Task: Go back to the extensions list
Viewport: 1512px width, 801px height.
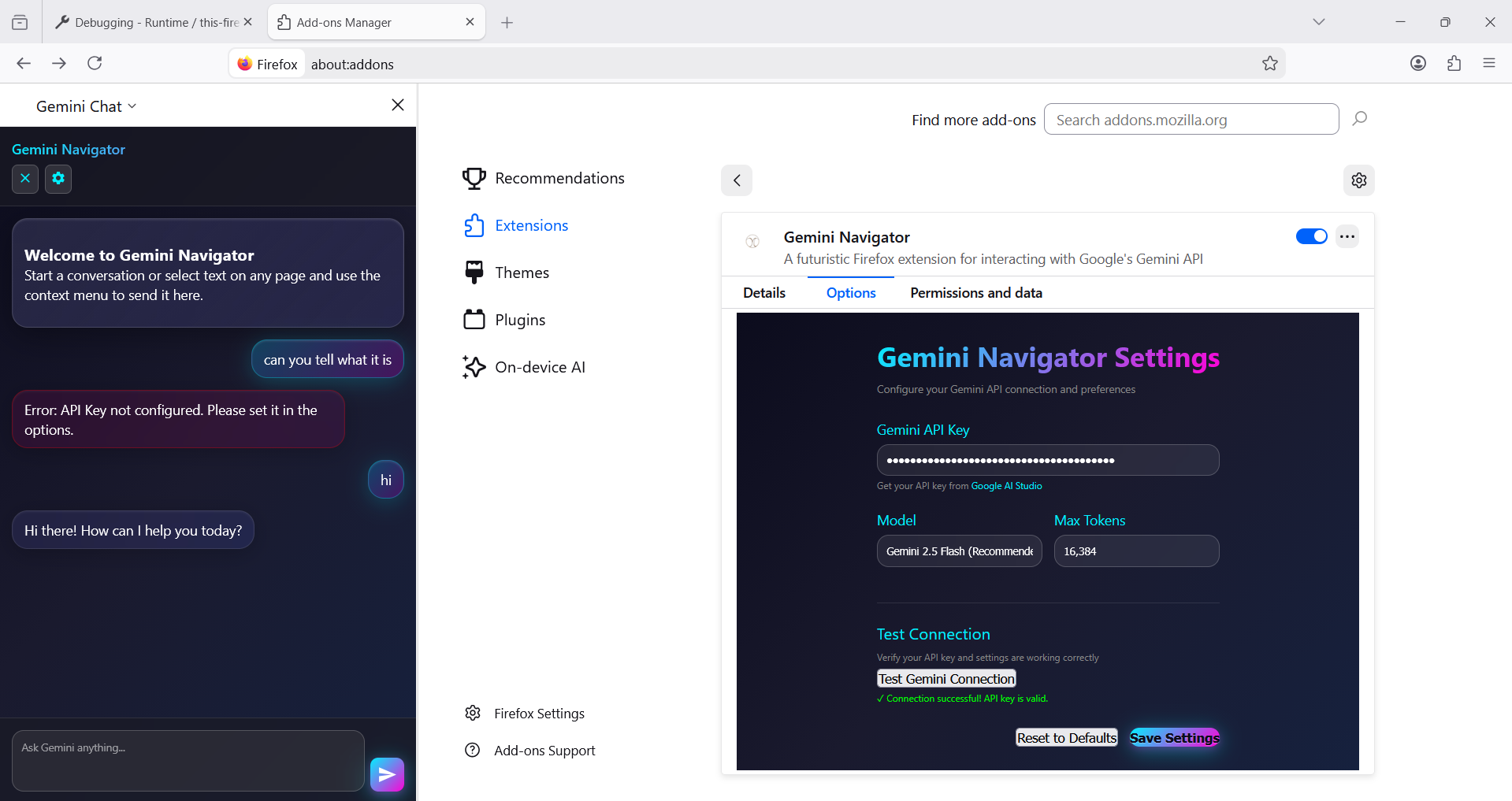Action: pos(737,180)
